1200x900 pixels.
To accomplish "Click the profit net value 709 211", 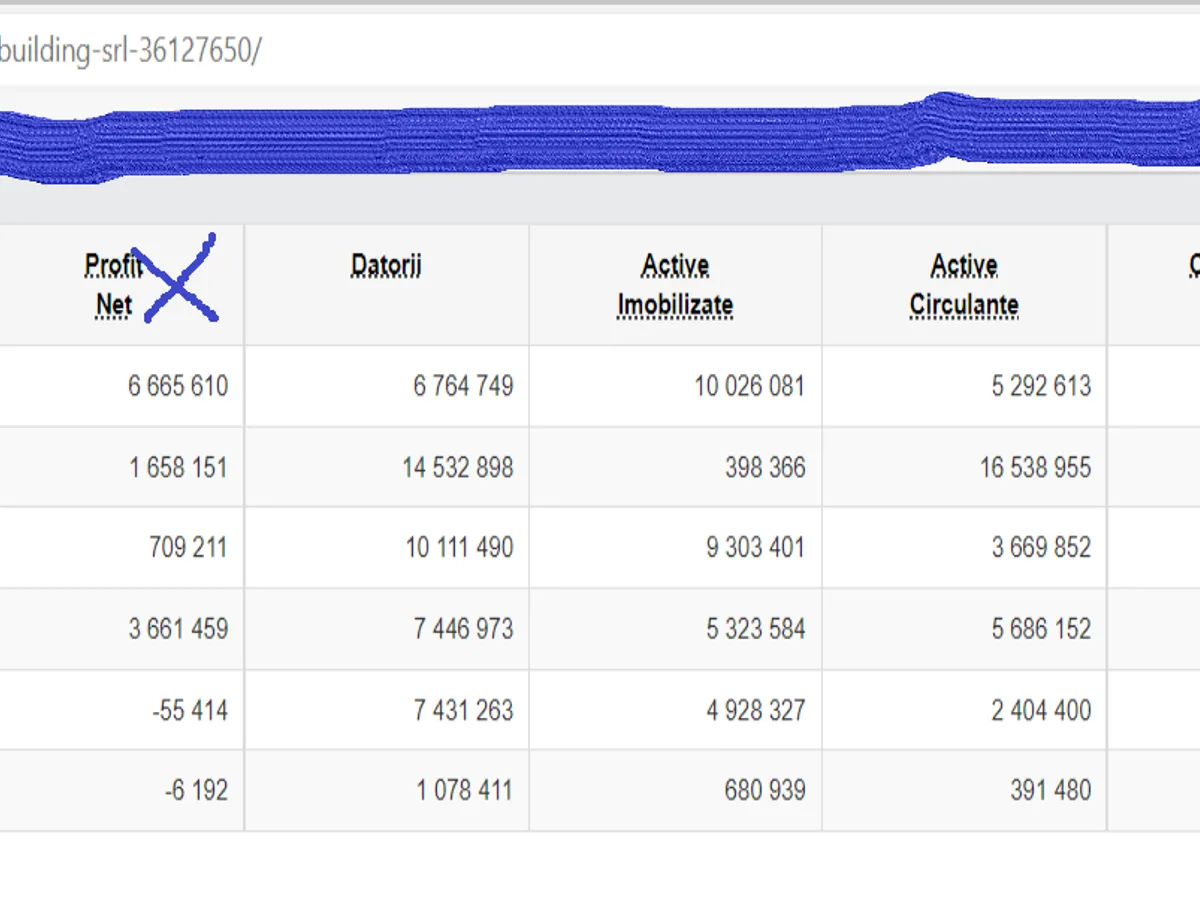I will point(187,548).
